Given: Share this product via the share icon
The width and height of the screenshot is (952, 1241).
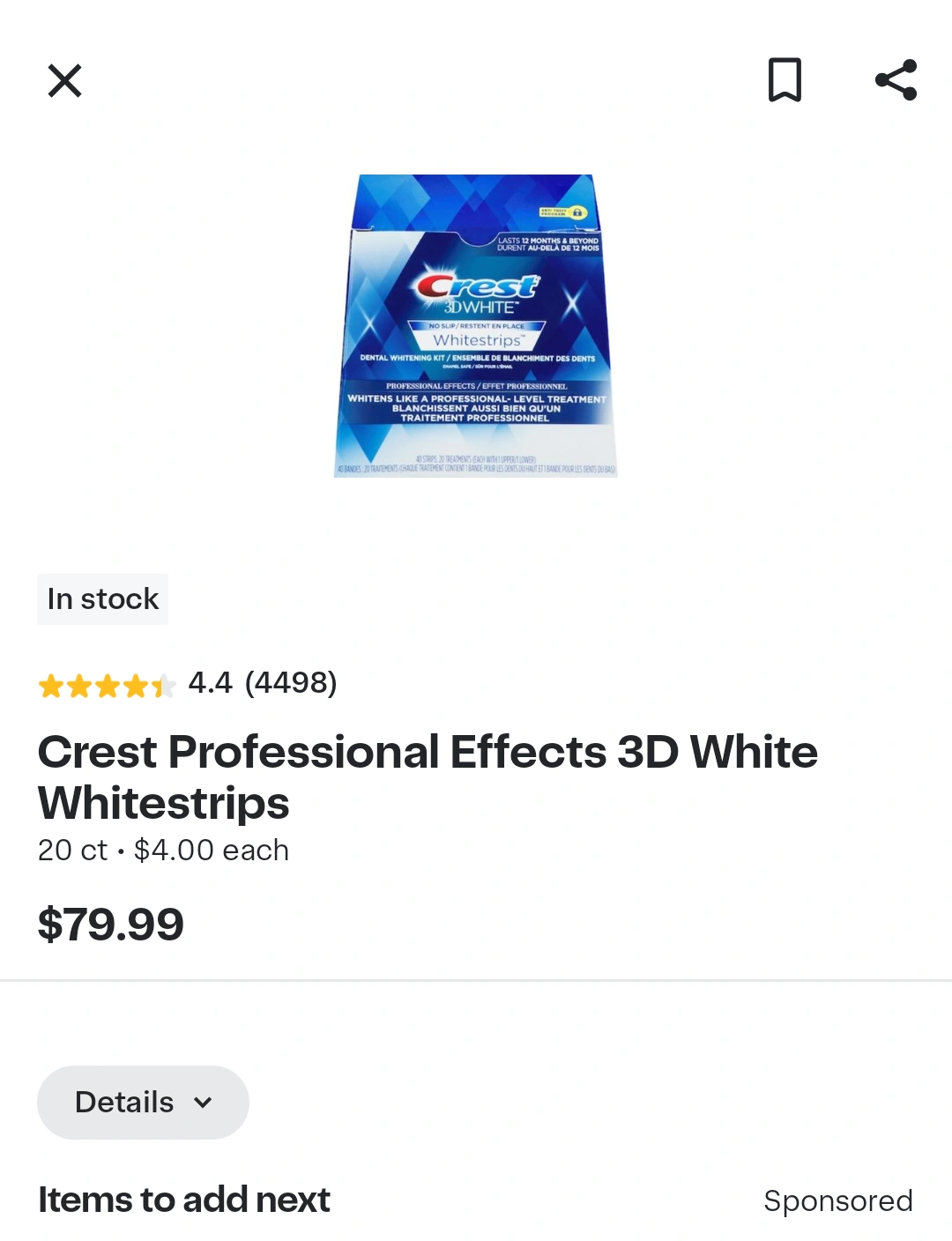Looking at the screenshot, I should pos(896,80).
